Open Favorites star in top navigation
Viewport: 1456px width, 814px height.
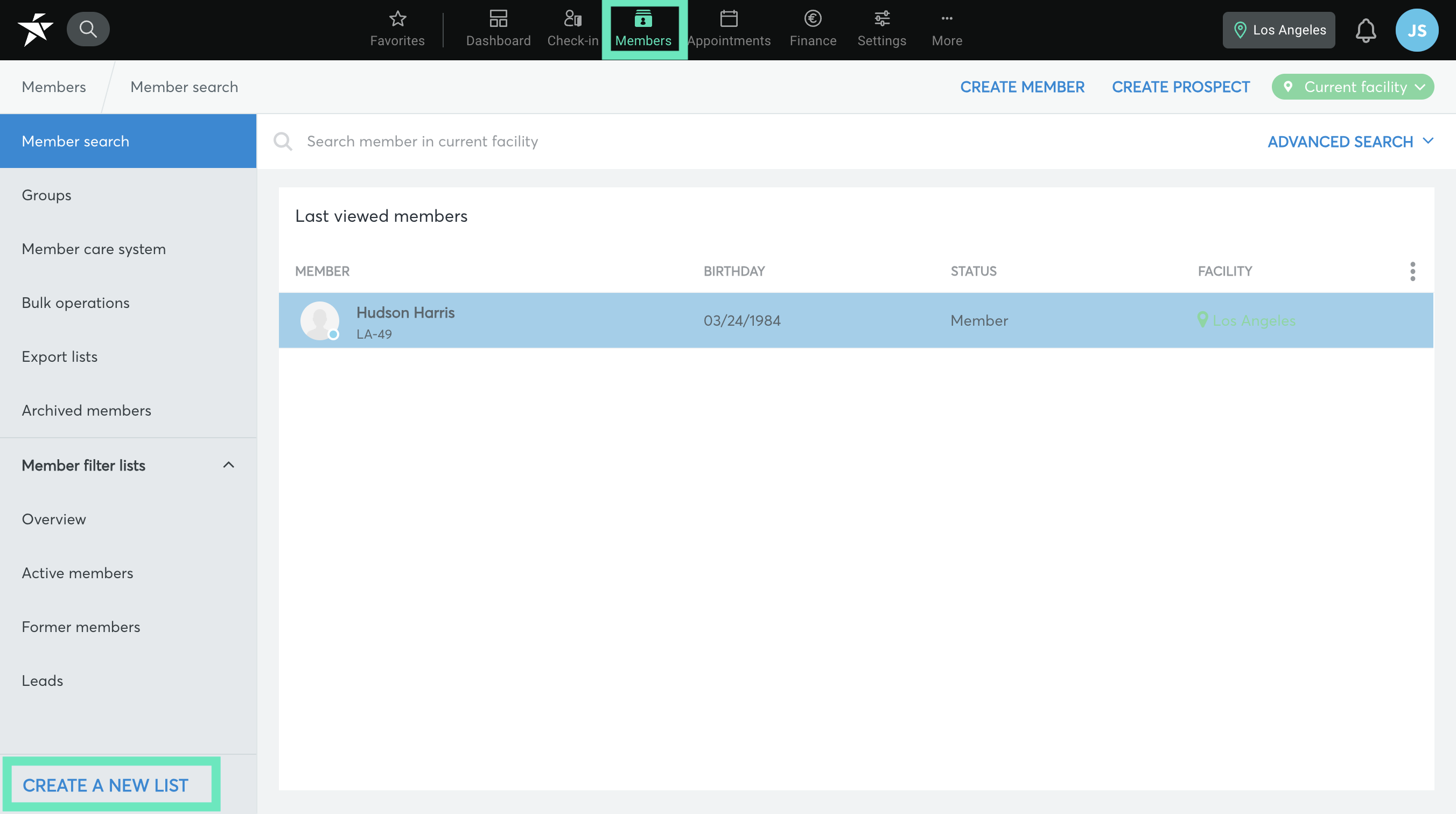click(x=397, y=30)
